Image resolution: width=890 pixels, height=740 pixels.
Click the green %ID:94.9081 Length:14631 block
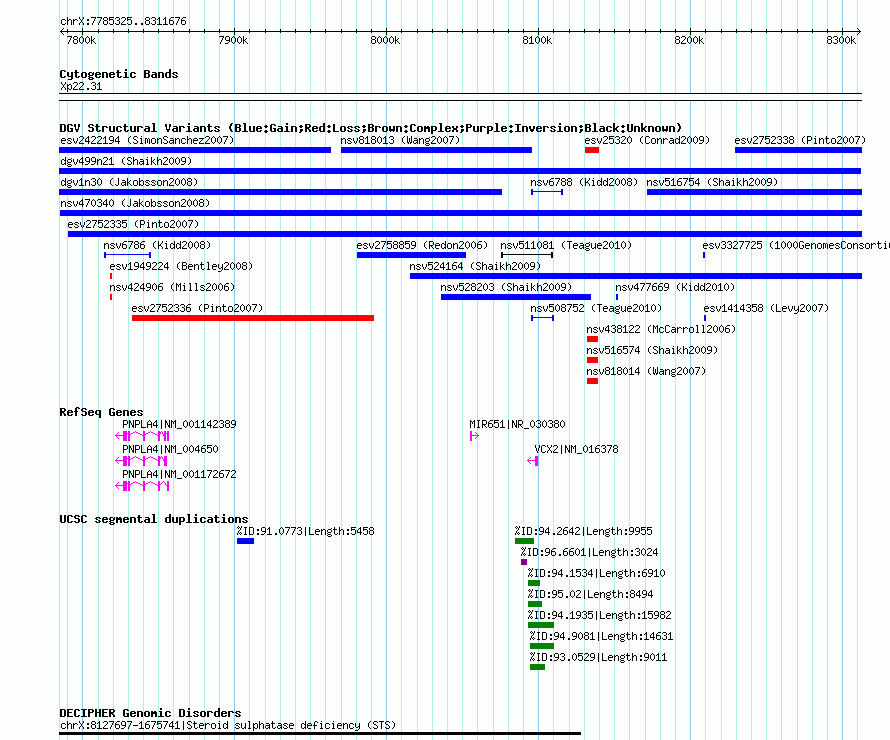click(x=542, y=646)
